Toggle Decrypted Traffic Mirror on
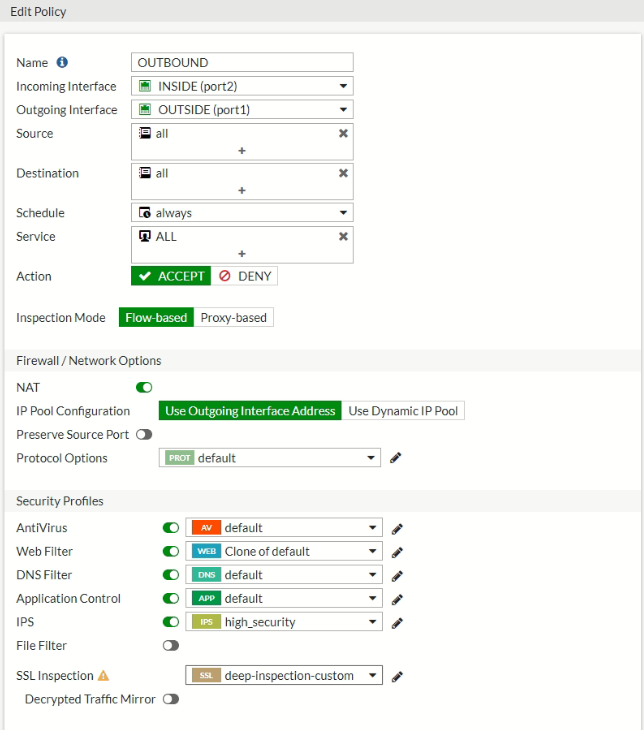This screenshot has height=730, width=644. coord(171,699)
